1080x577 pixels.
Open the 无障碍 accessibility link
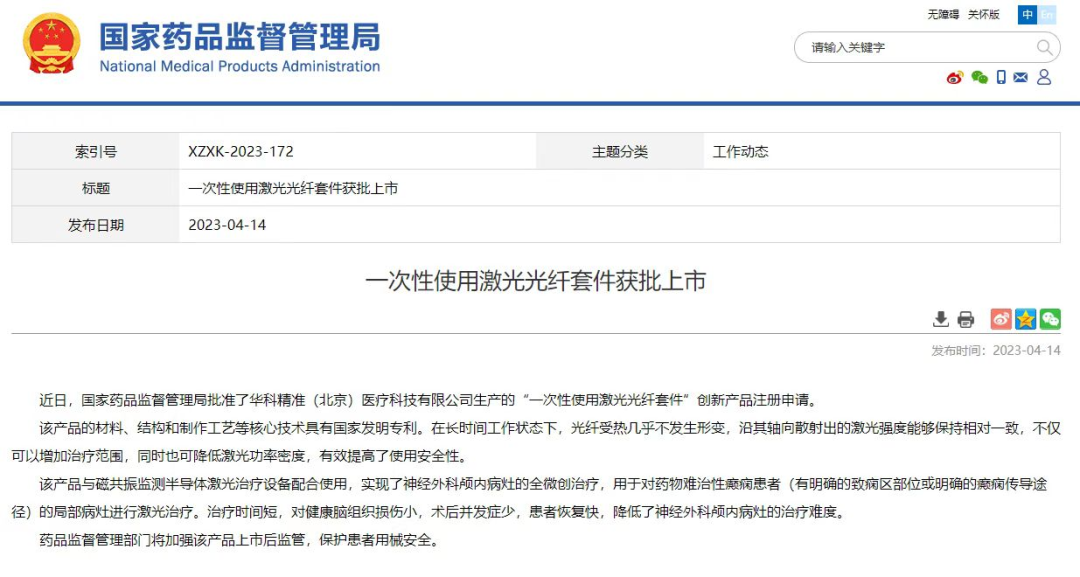[943, 14]
